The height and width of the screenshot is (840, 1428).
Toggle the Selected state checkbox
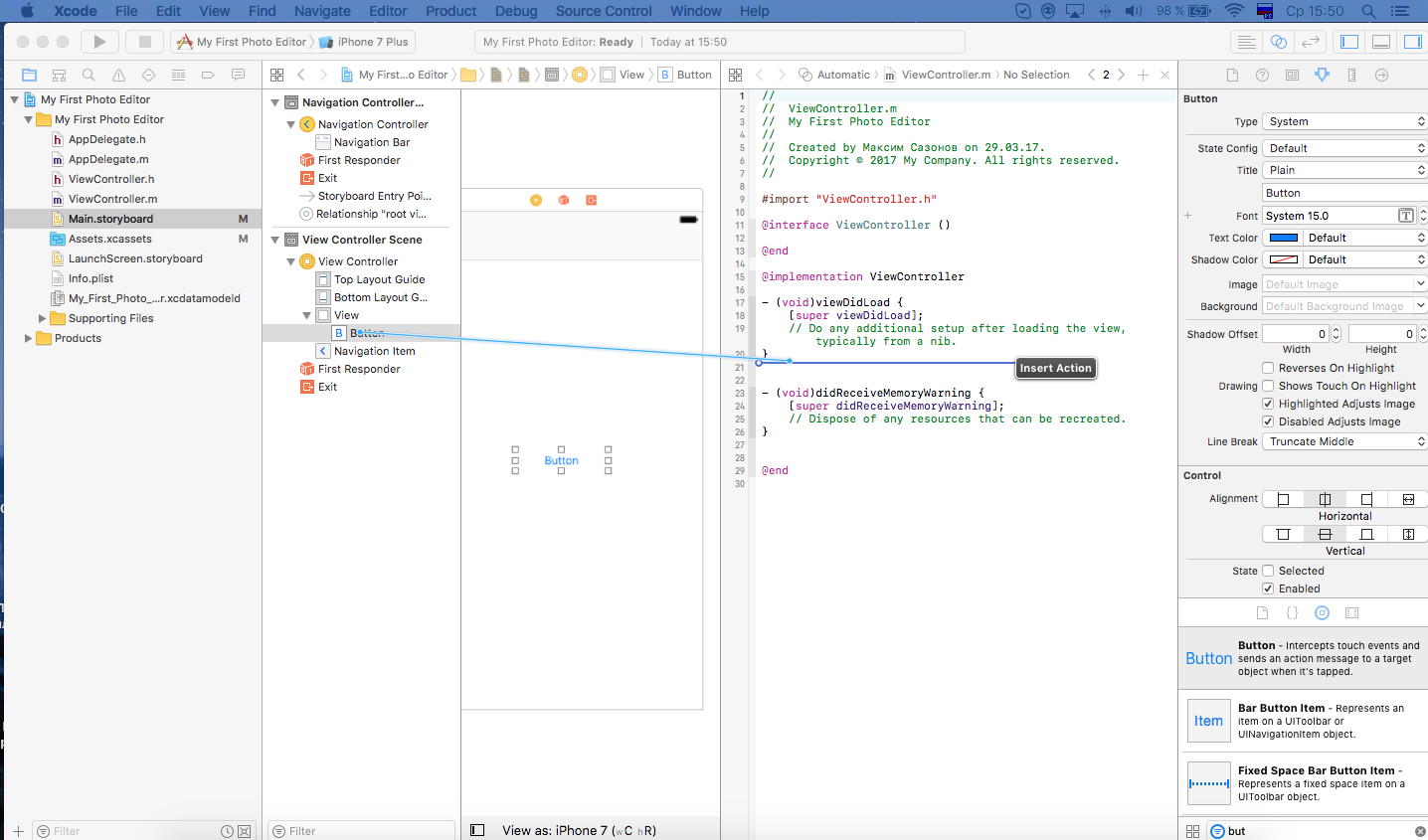(1268, 571)
